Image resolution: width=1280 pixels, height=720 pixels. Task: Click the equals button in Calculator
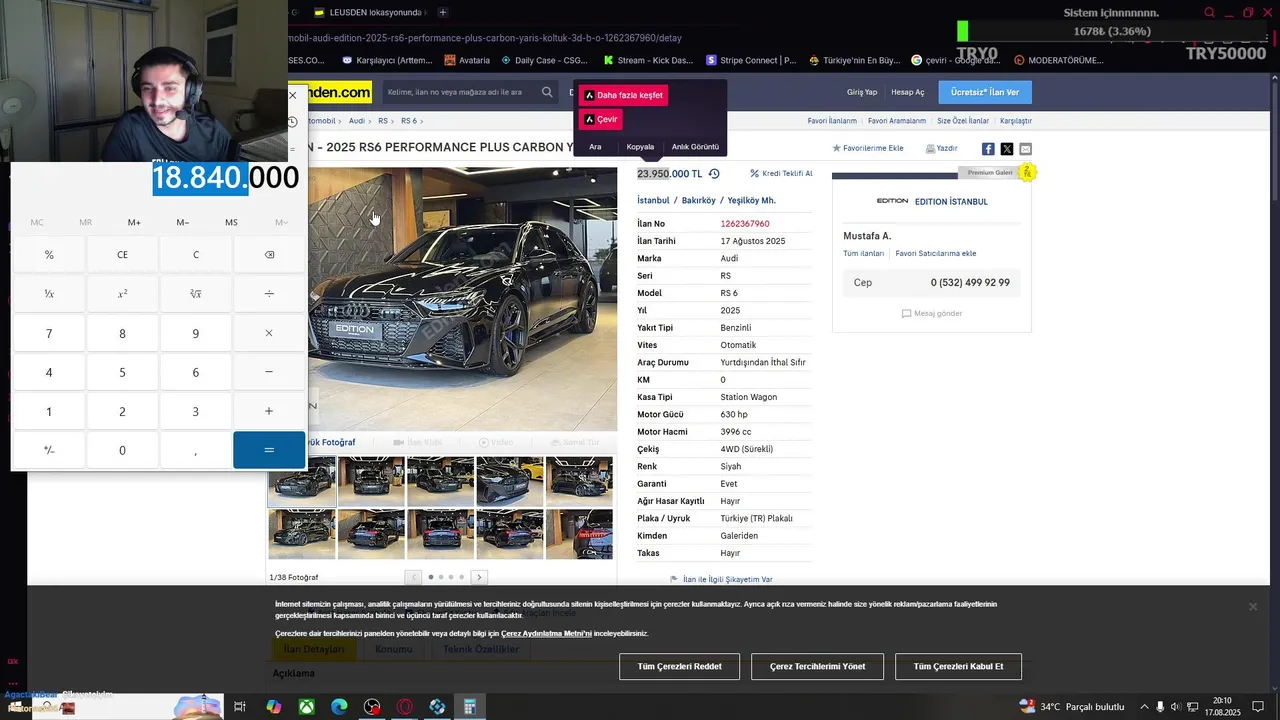269,450
